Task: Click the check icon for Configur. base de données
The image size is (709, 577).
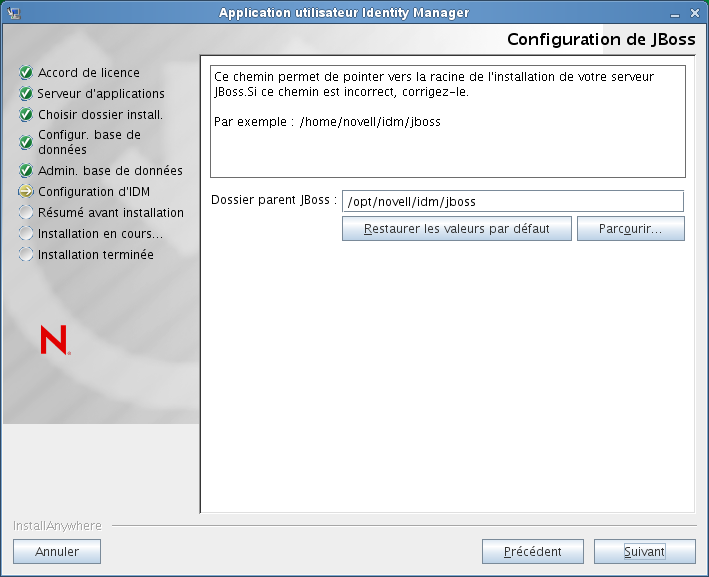Action: click(26, 142)
